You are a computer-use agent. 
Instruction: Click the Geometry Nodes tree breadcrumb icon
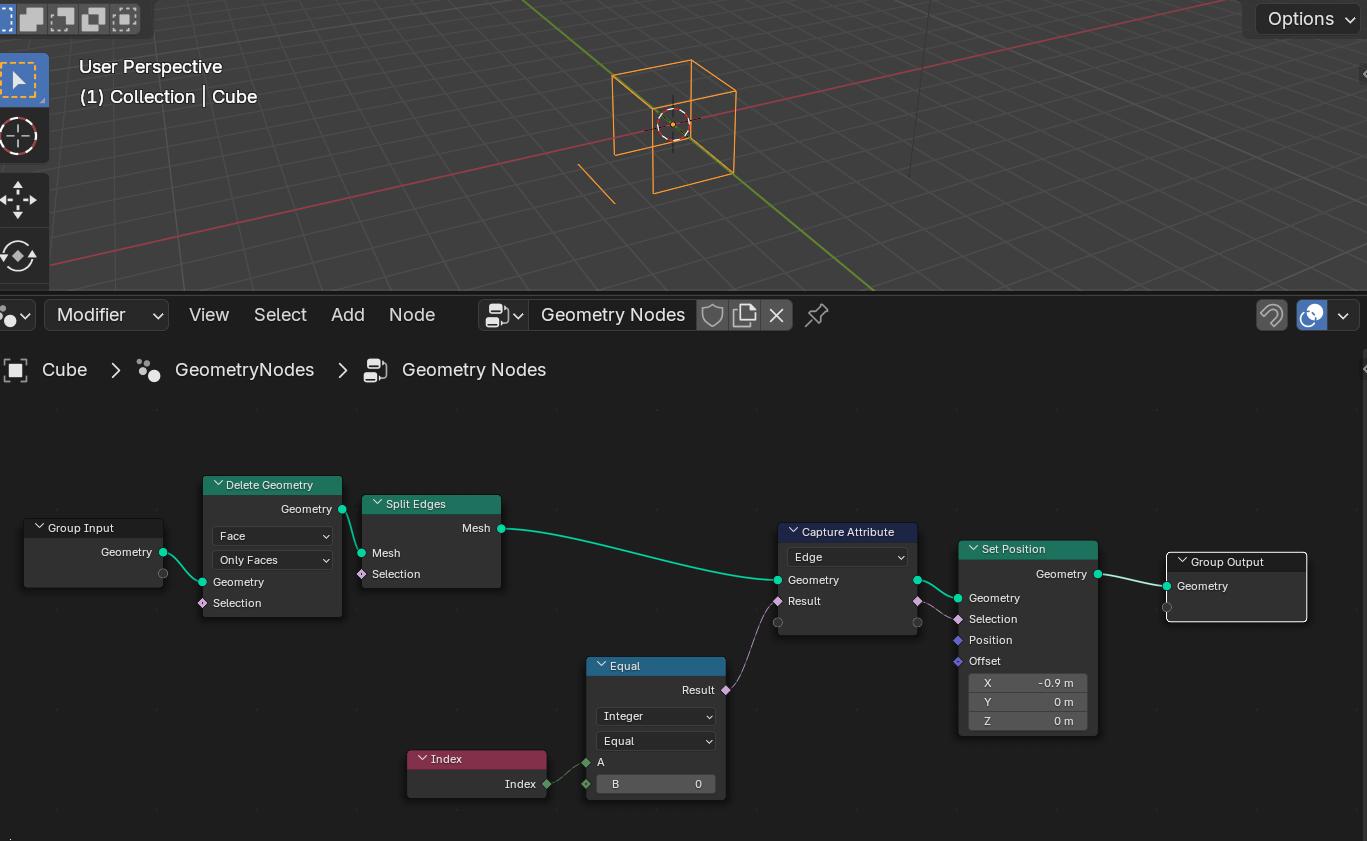point(376,370)
